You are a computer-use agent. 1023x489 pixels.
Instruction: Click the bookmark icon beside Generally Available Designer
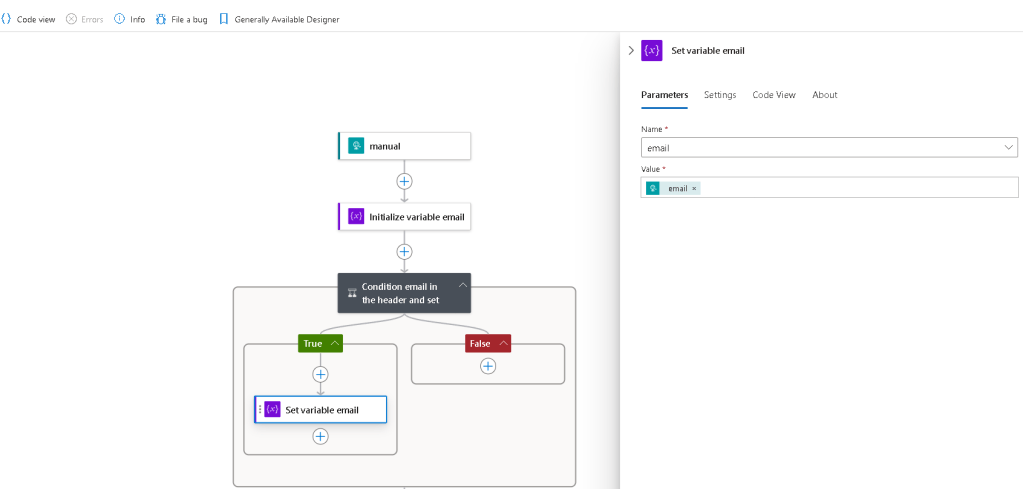point(224,20)
